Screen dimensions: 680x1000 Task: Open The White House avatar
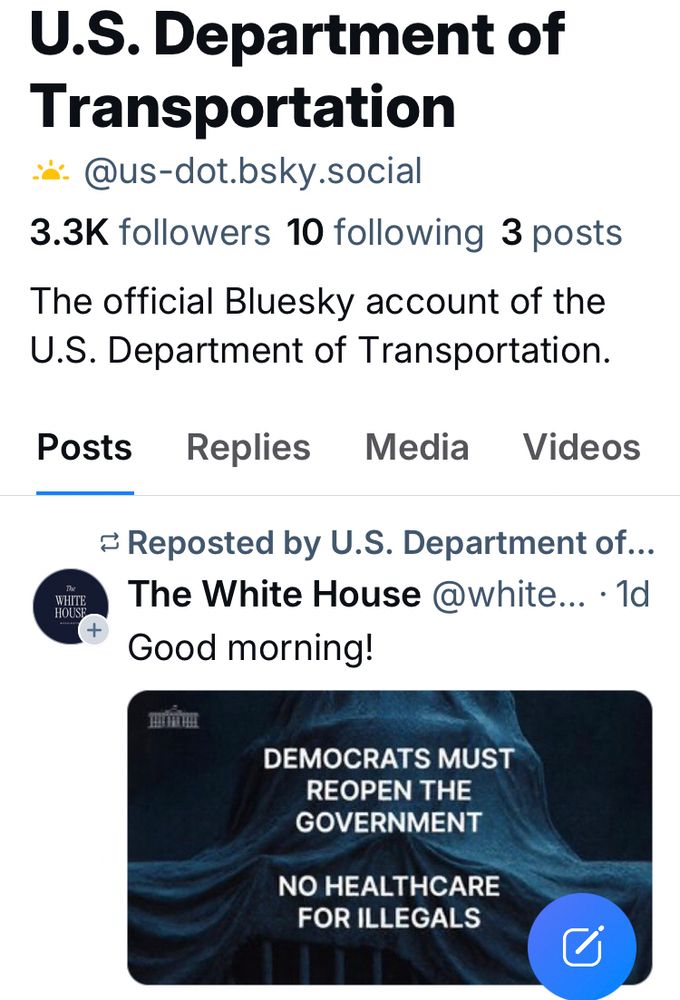tap(70, 606)
